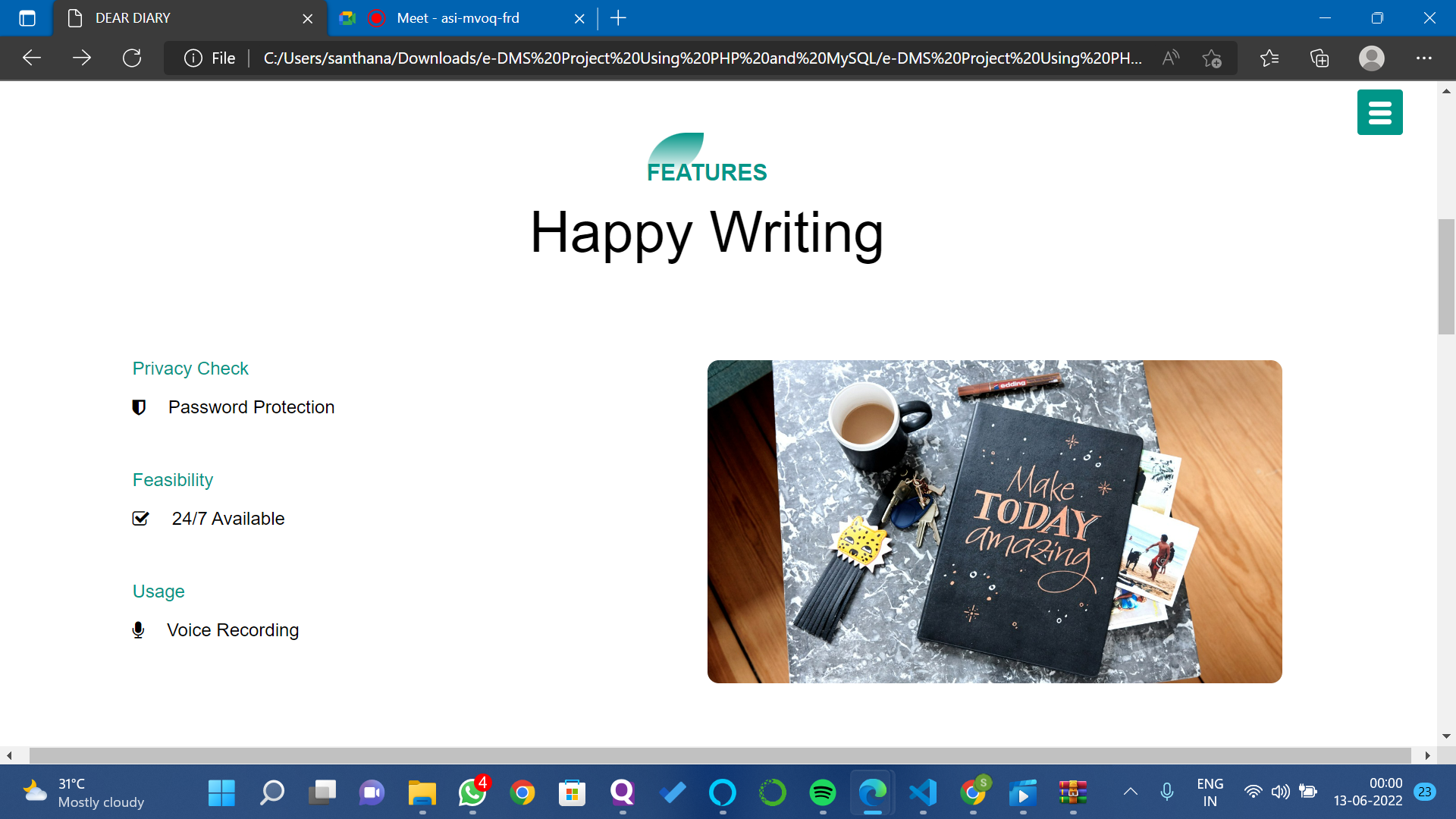This screenshot has width=1456, height=819.
Task: Click the Privacy Check heading
Action: tap(190, 369)
